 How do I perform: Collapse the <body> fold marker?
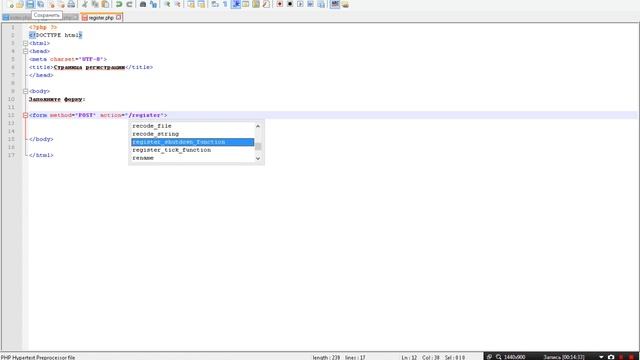click(x=25, y=91)
